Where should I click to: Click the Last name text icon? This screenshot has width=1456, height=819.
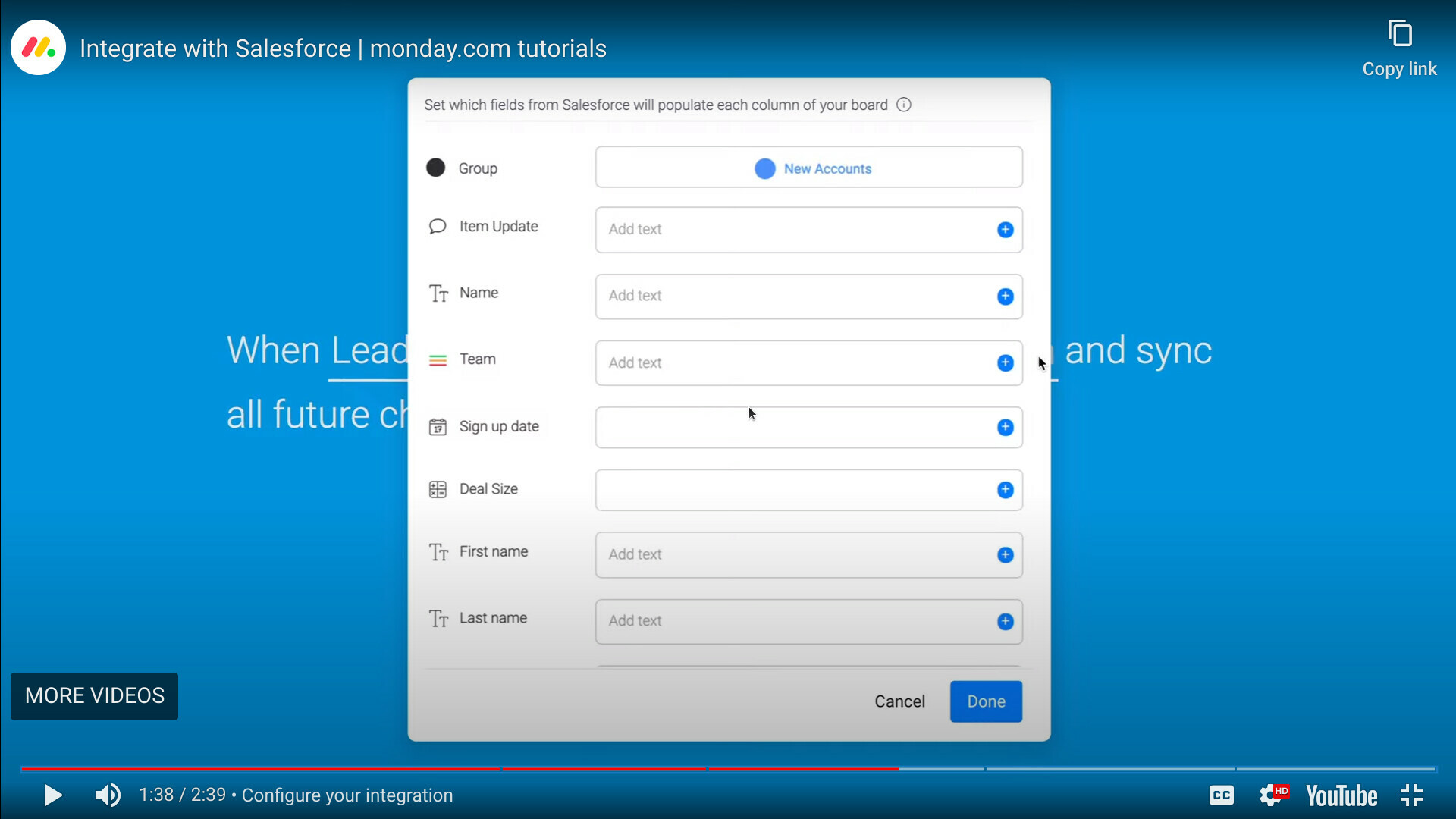point(438,619)
